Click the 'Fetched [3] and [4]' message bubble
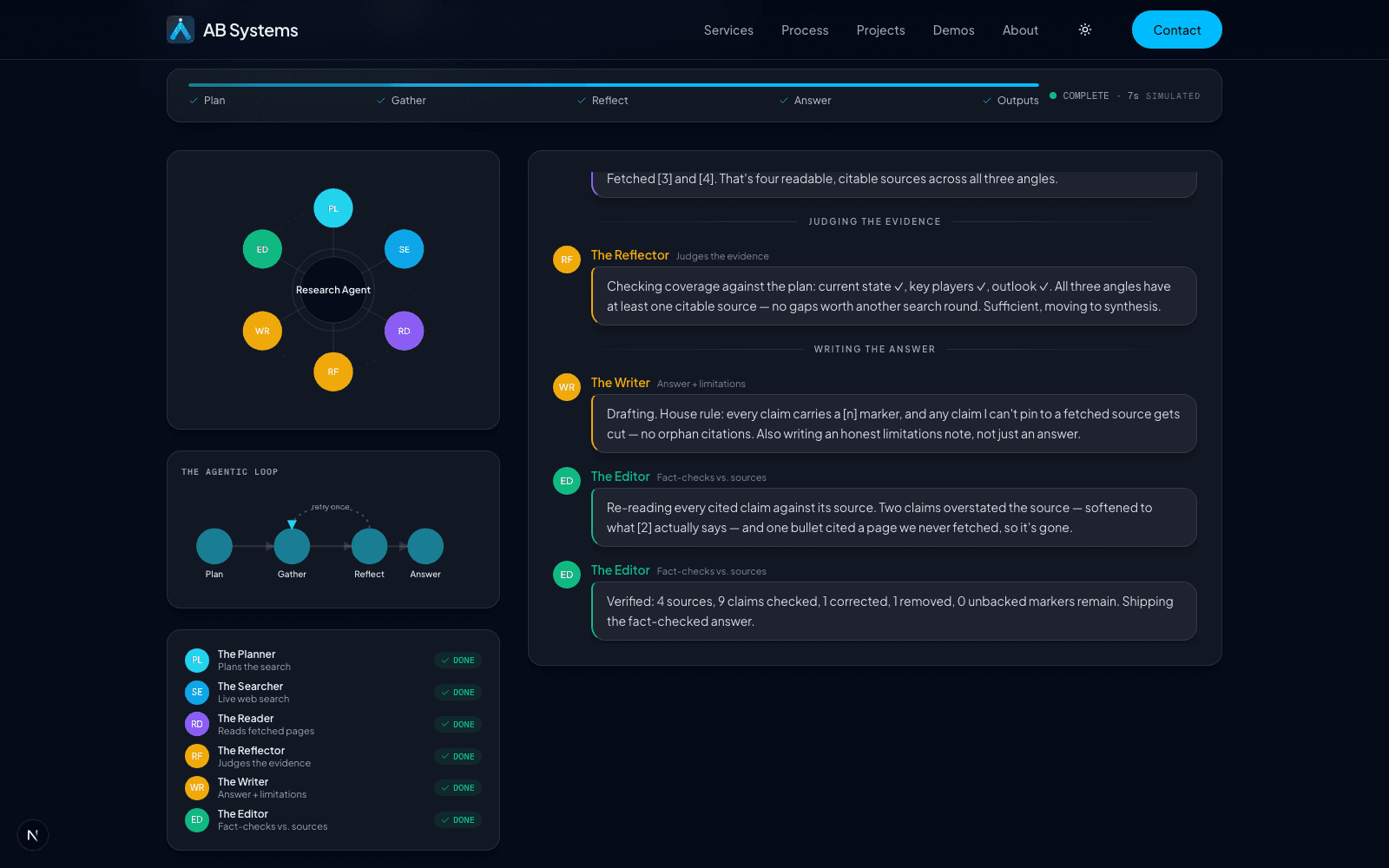Viewport: 1389px width, 868px height. coord(894,183)
